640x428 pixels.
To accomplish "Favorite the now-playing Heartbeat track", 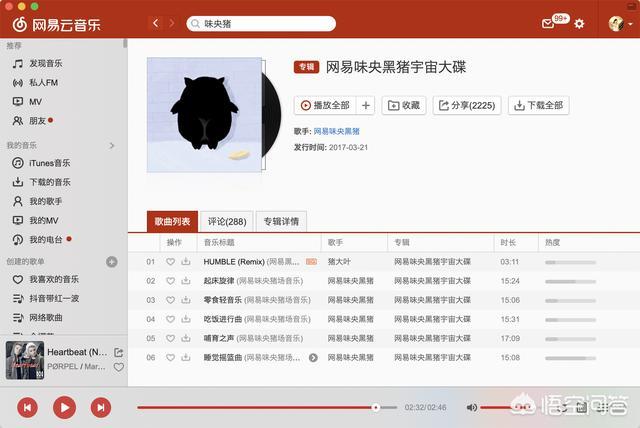I will pos(119,367).
